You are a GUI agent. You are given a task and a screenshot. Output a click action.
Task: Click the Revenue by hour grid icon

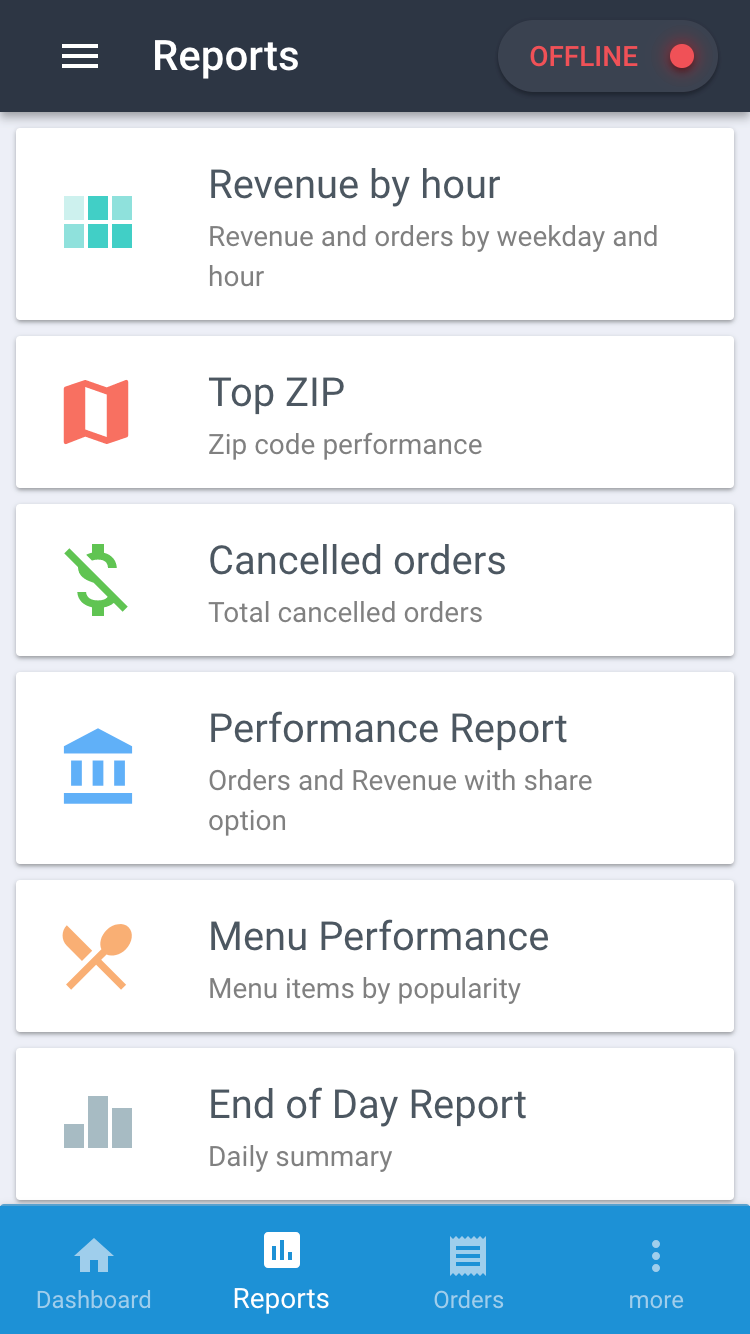[x=98, y=222]
